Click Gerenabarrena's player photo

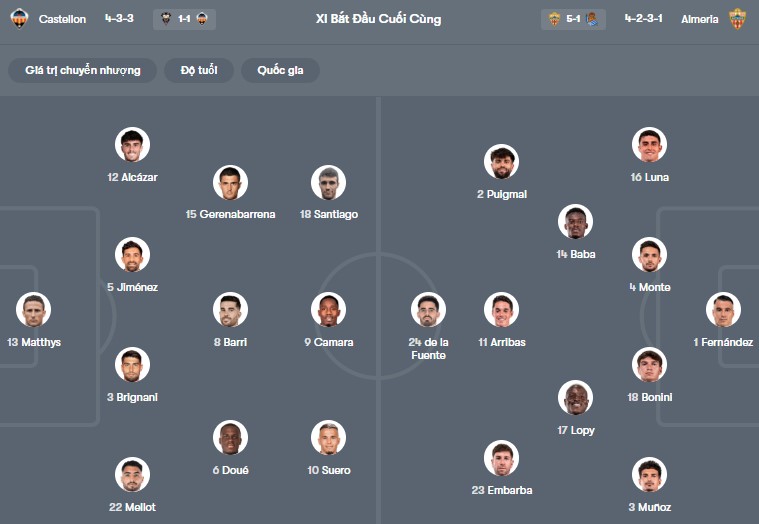(x=230, y=182)
